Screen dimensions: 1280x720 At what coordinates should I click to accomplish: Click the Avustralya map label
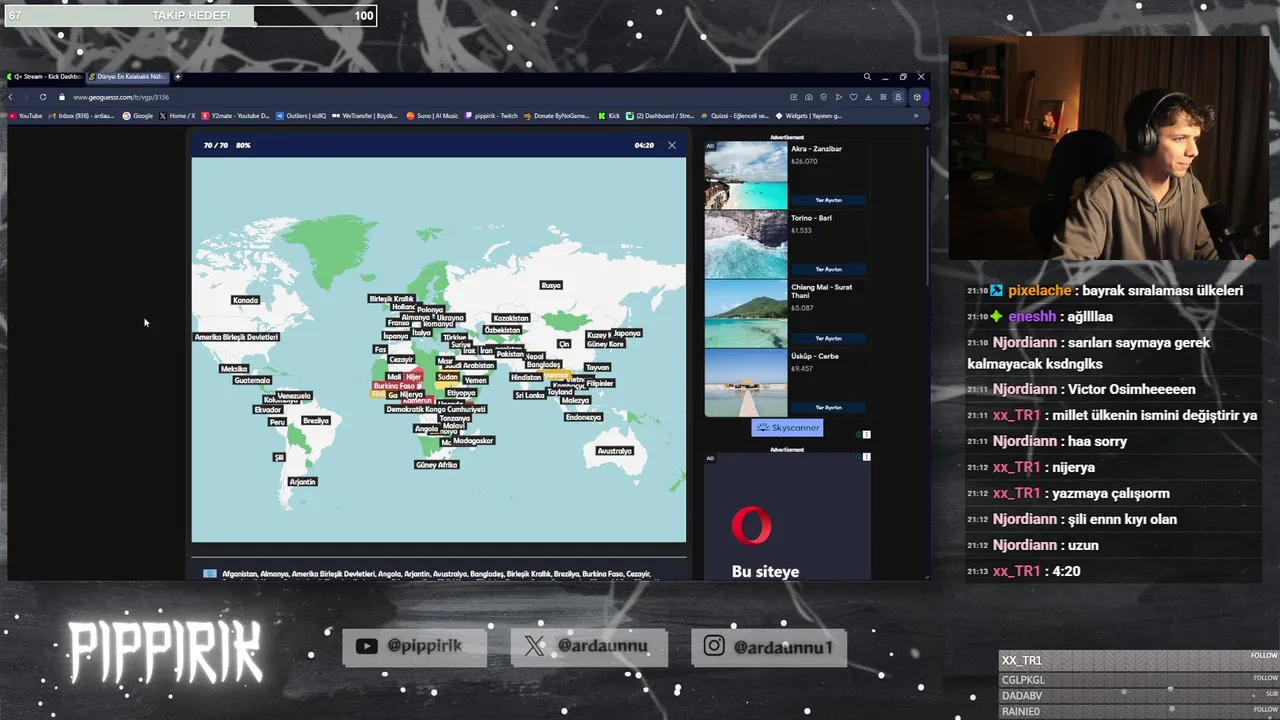pyautogui.click(x=614, y=451)
